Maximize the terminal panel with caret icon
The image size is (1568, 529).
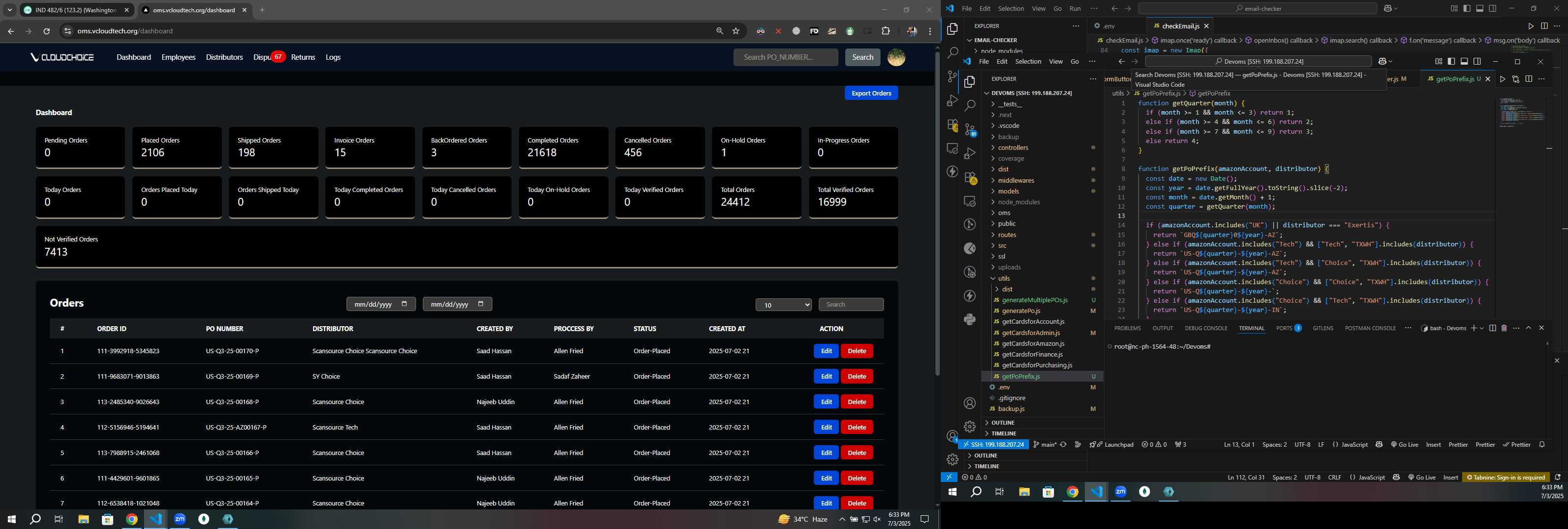coord(1528,328)
